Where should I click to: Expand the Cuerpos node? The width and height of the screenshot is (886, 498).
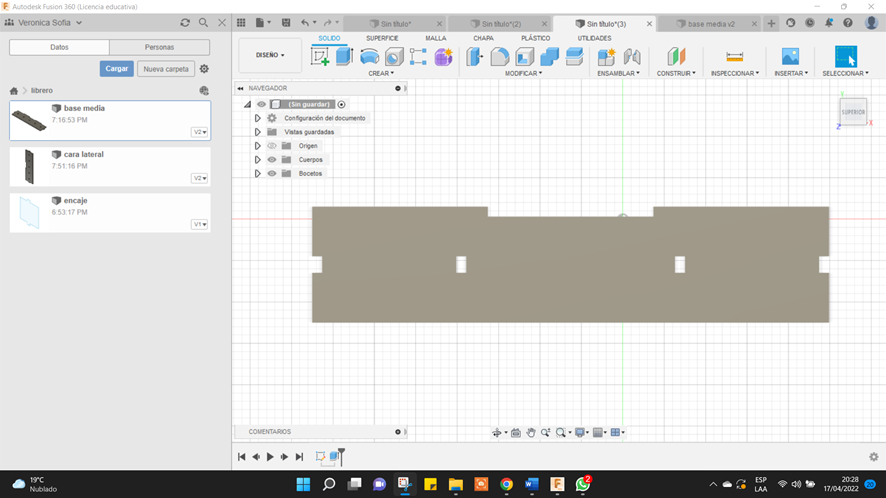point(257,159)
